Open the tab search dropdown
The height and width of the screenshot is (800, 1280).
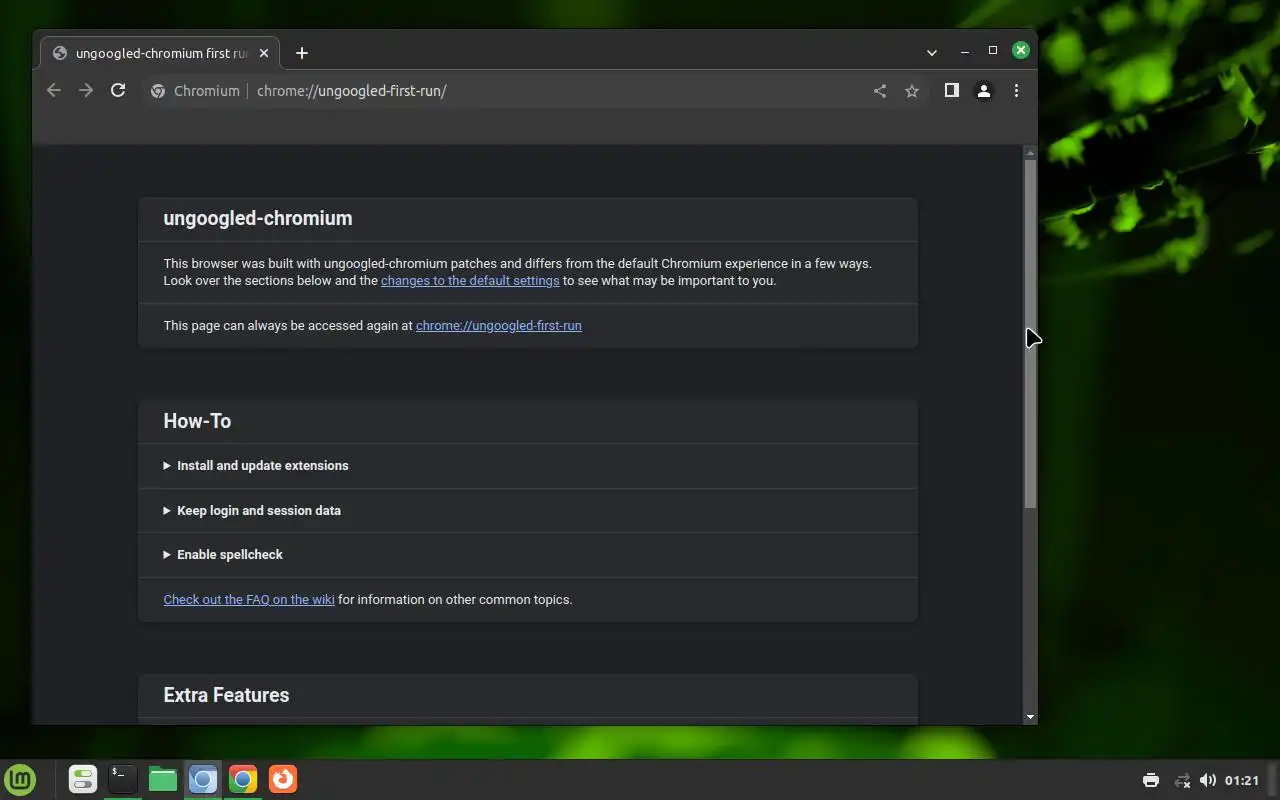click(932, 52)
